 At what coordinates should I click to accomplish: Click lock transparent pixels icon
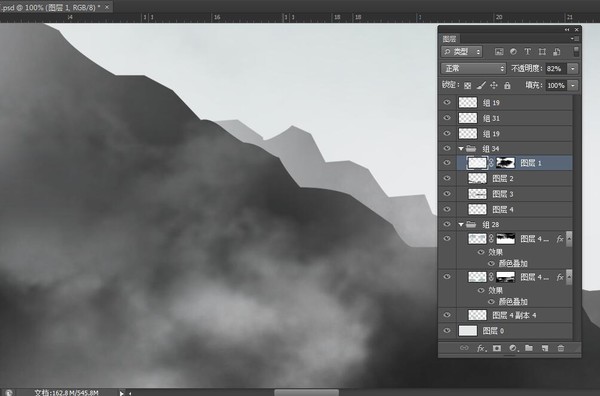467,85
